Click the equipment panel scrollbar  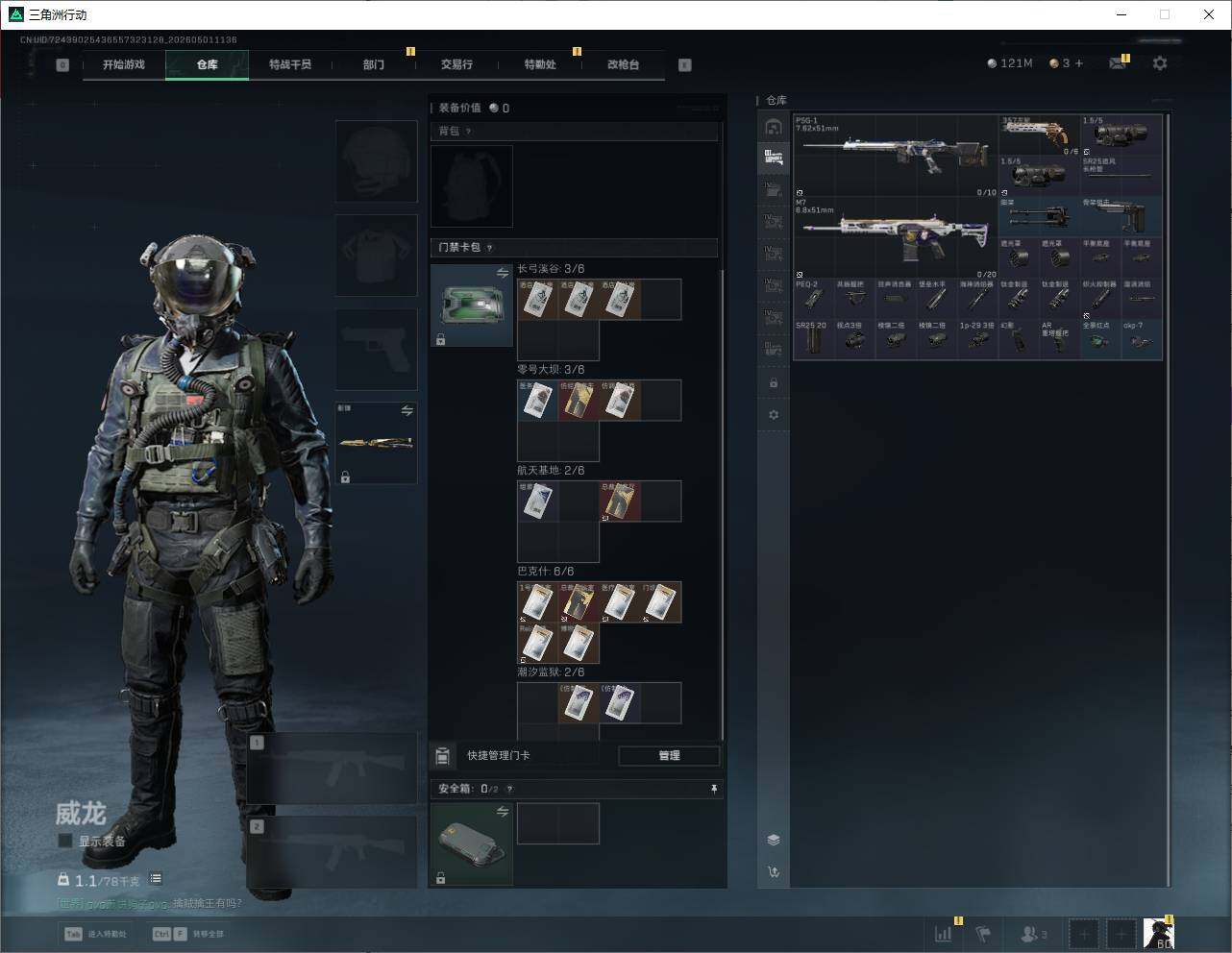point(722,504)
